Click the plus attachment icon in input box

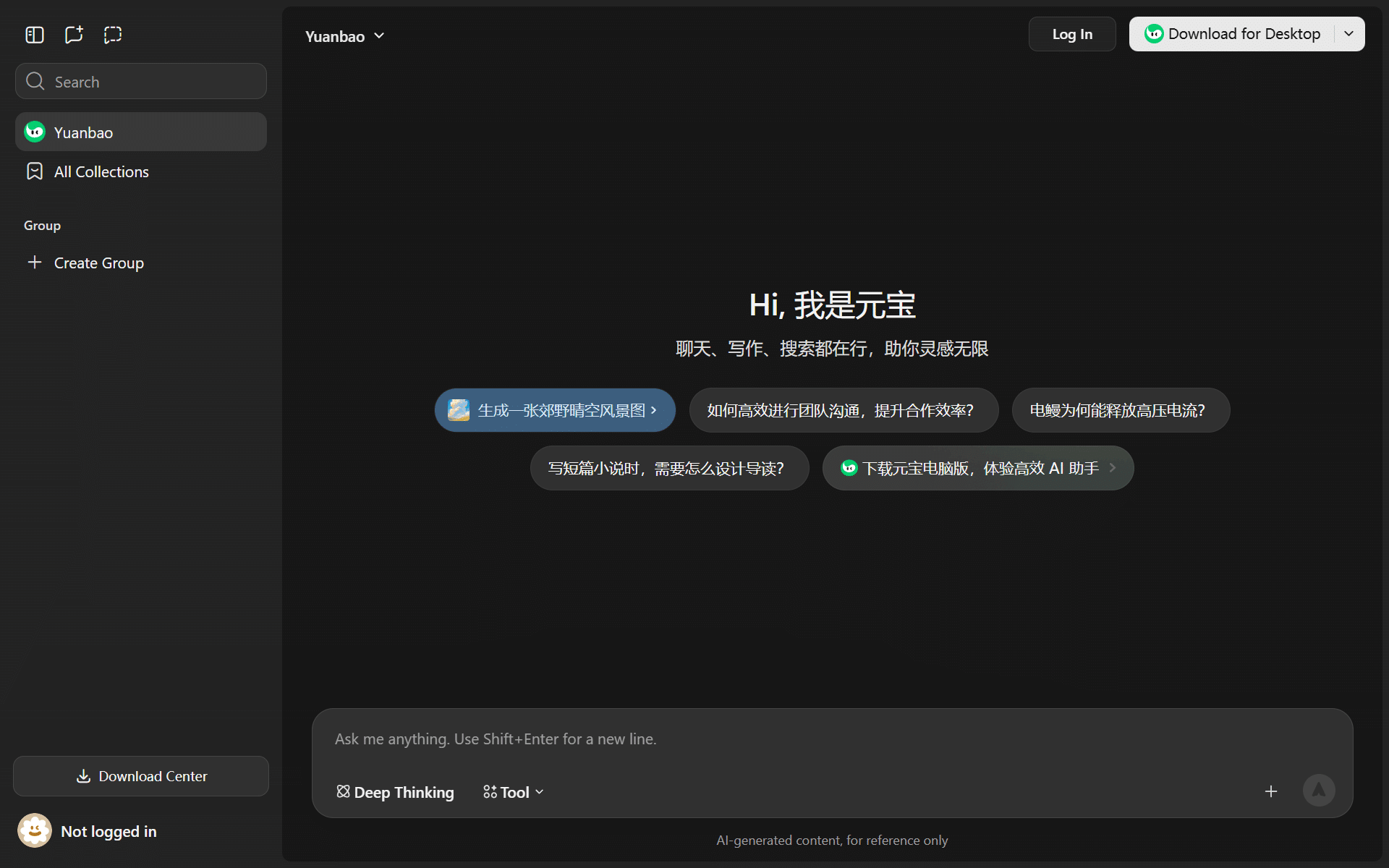click(x=1271, y=791)
